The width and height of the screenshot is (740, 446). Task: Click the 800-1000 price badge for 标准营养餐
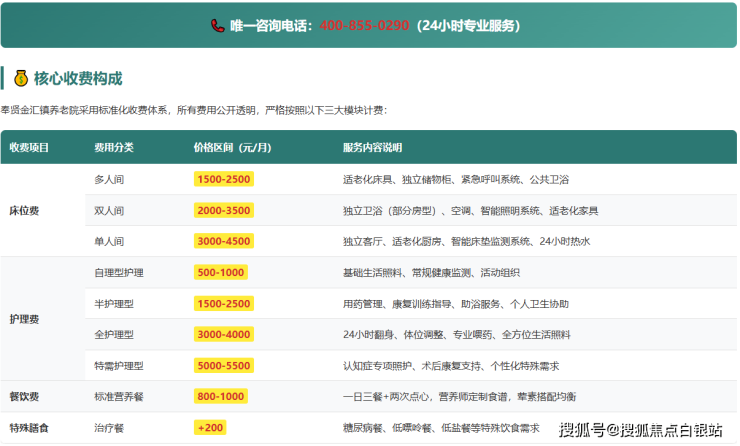tap(221, 397)
